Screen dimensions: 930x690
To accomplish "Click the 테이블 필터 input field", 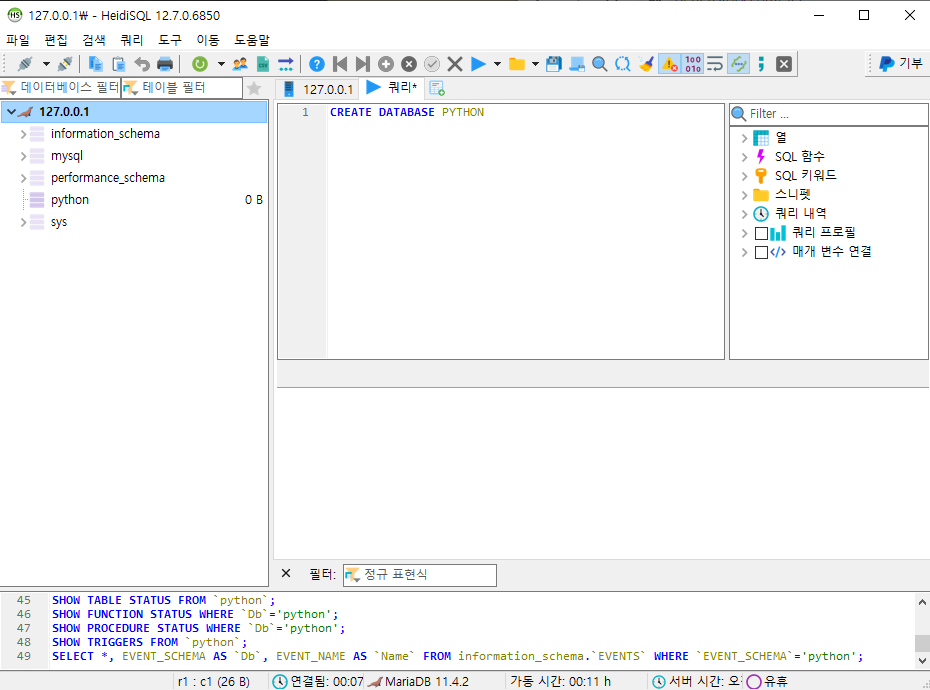I will pyautogui.click(x=182, y=88).
